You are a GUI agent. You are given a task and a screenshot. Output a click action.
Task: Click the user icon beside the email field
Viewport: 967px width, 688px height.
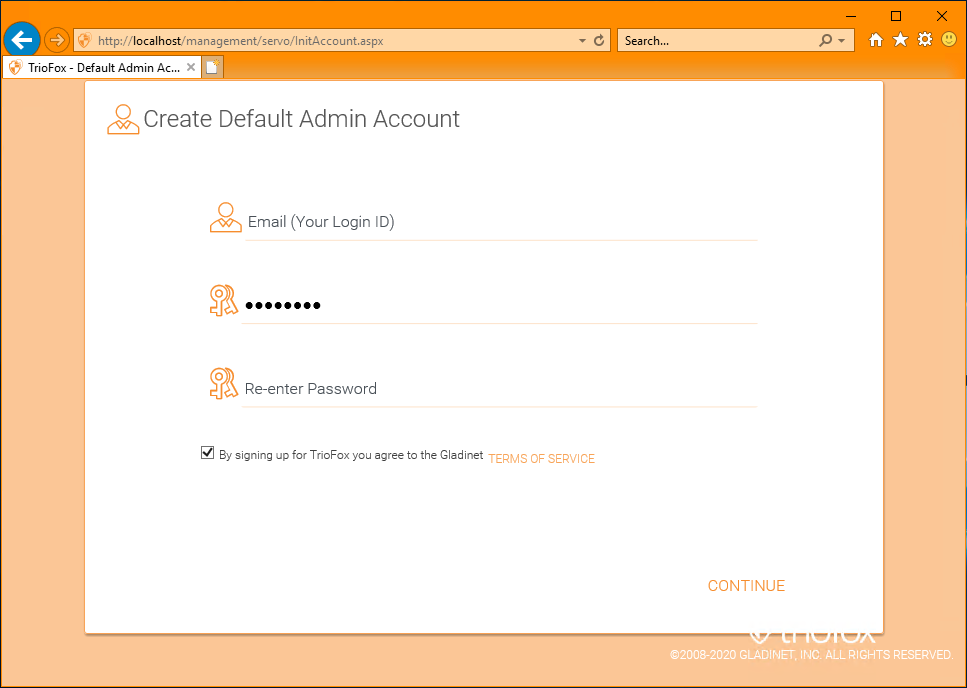click(x=226, y=217)
